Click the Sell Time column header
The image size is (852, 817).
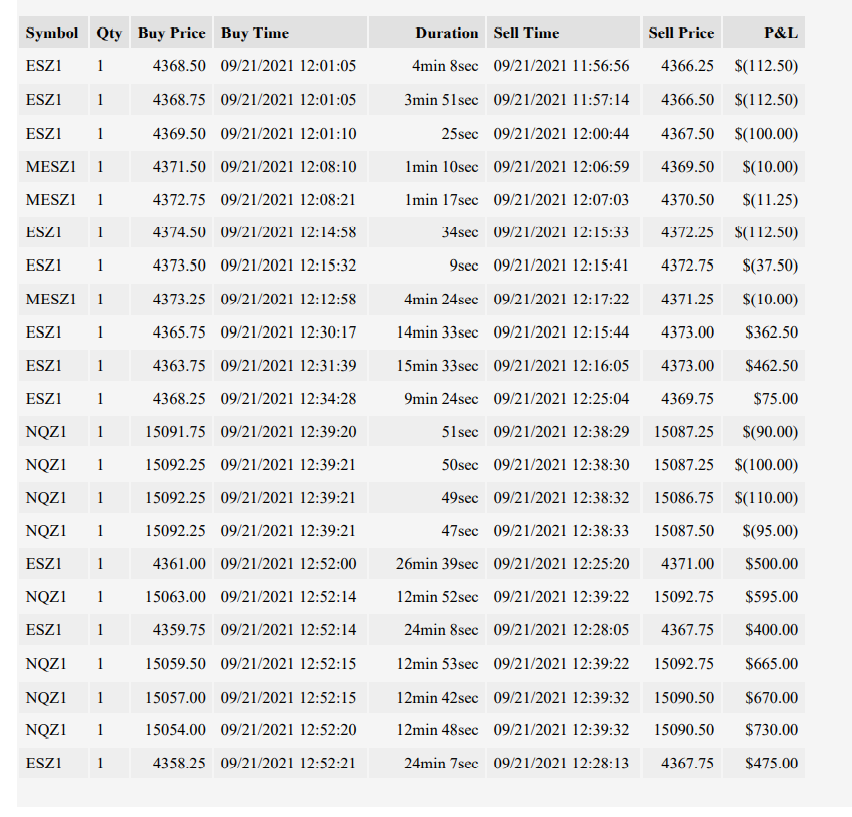click(x=563, y=33)
